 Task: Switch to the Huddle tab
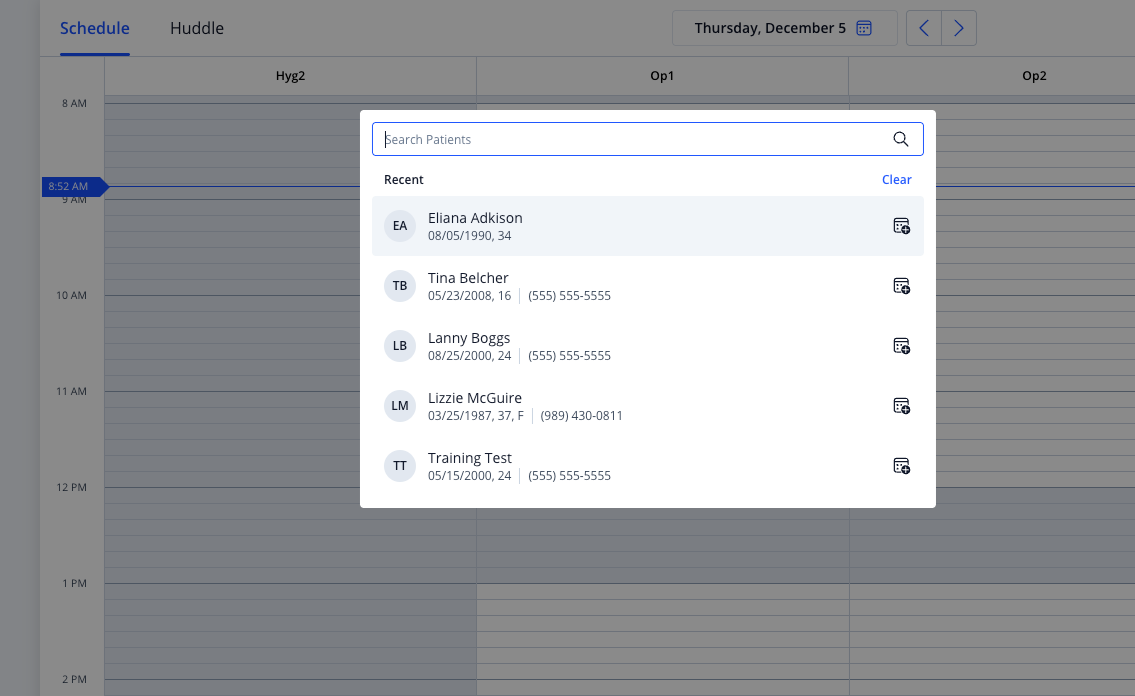tap(197, 28)
